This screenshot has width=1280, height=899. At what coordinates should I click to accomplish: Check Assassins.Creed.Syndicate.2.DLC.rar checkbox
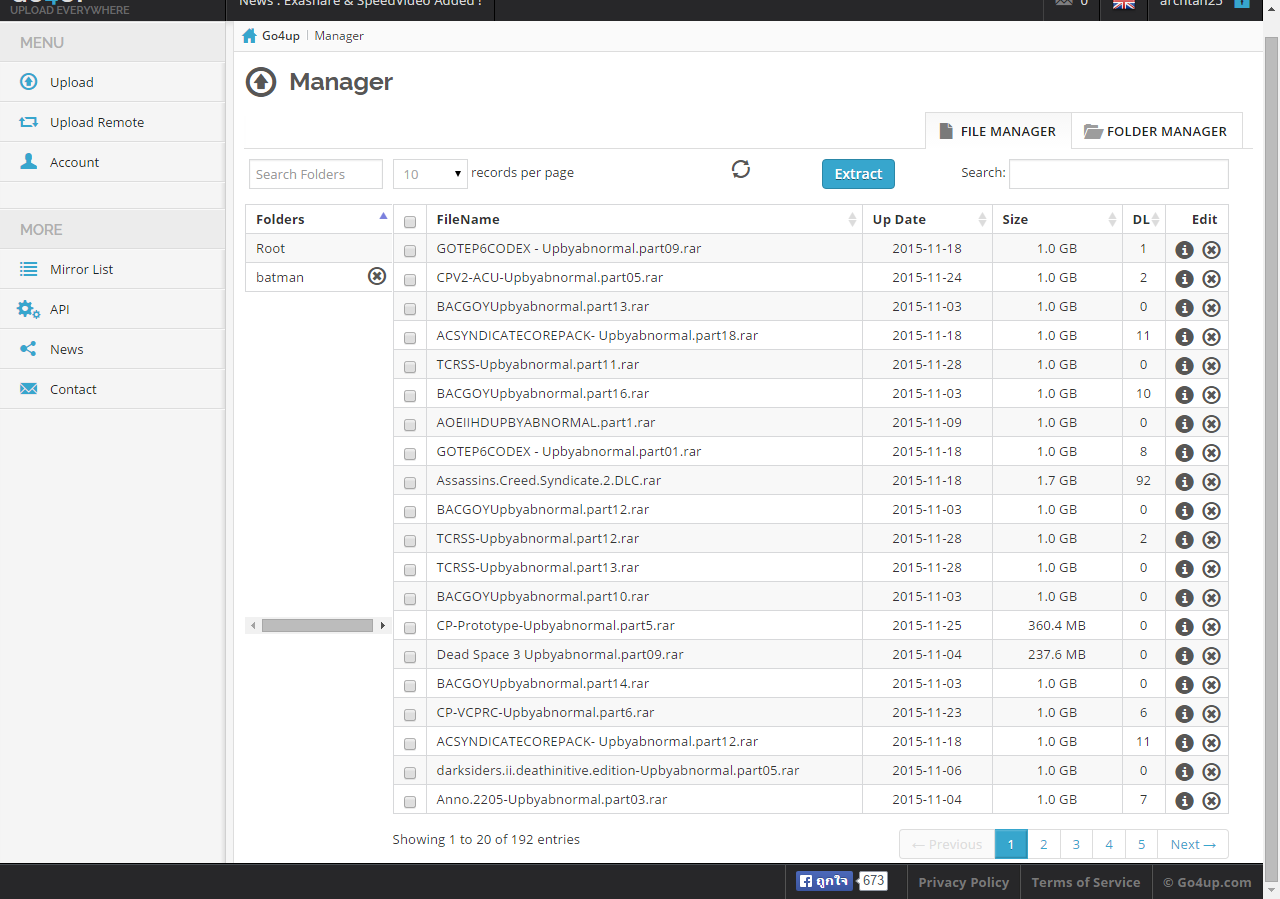point(410,482)
